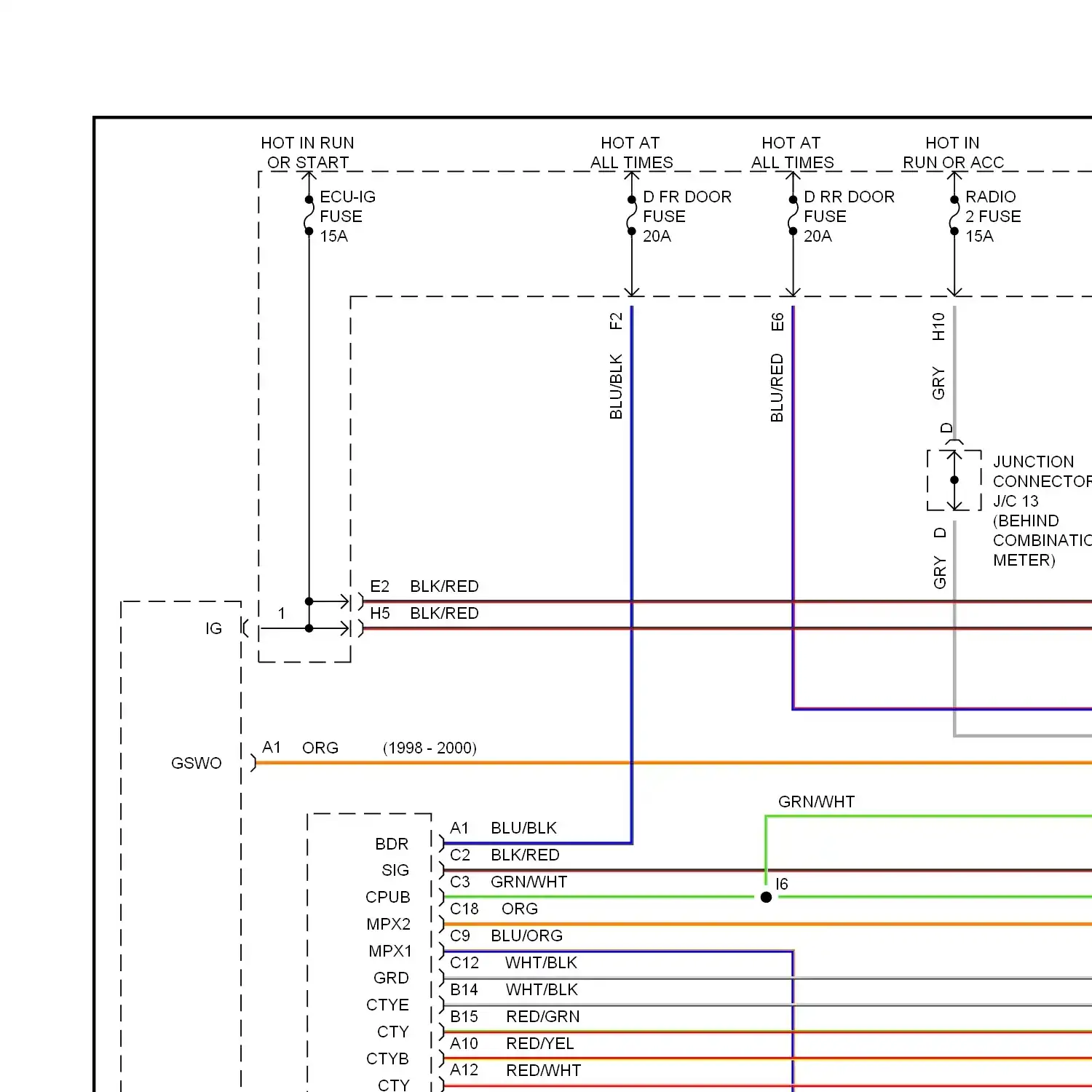
Task: Click the E2 BLK/RED wire label
Action: (x=424, y=586)
